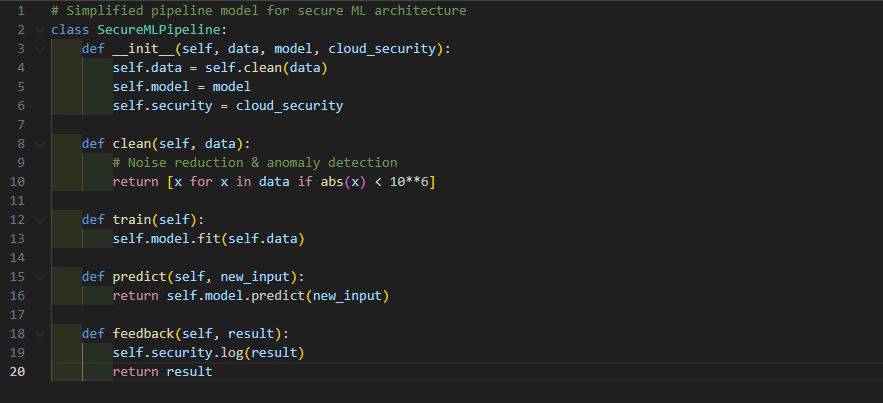This screenshot has width=883, height=403.
Task: Collapse the train method fold chevron
Action: (40, 219)
